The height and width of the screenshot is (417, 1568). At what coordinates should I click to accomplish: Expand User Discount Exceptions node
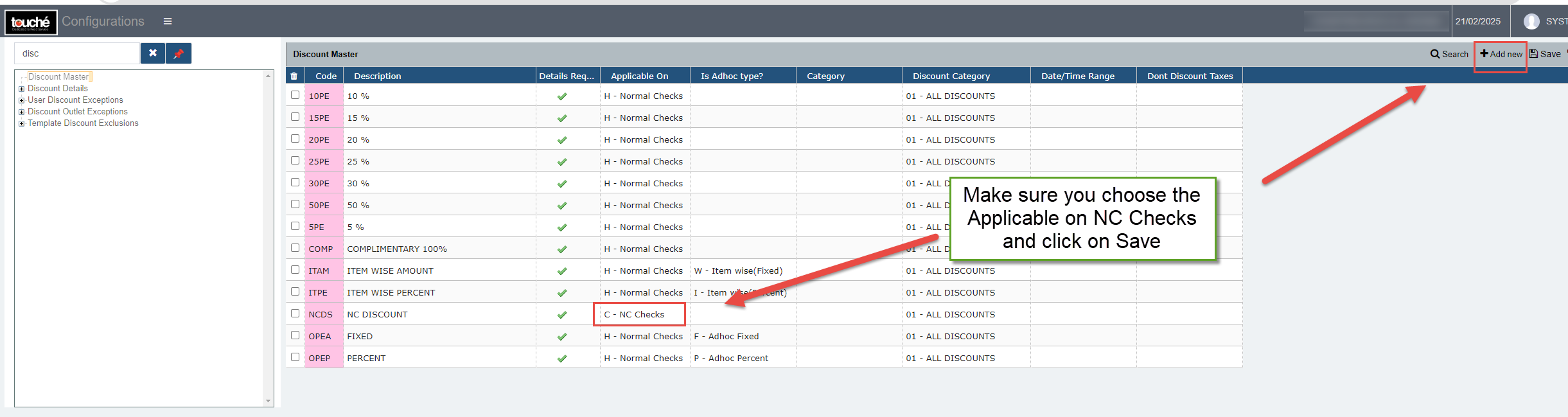pyautogui.click(x=22, y=100)
